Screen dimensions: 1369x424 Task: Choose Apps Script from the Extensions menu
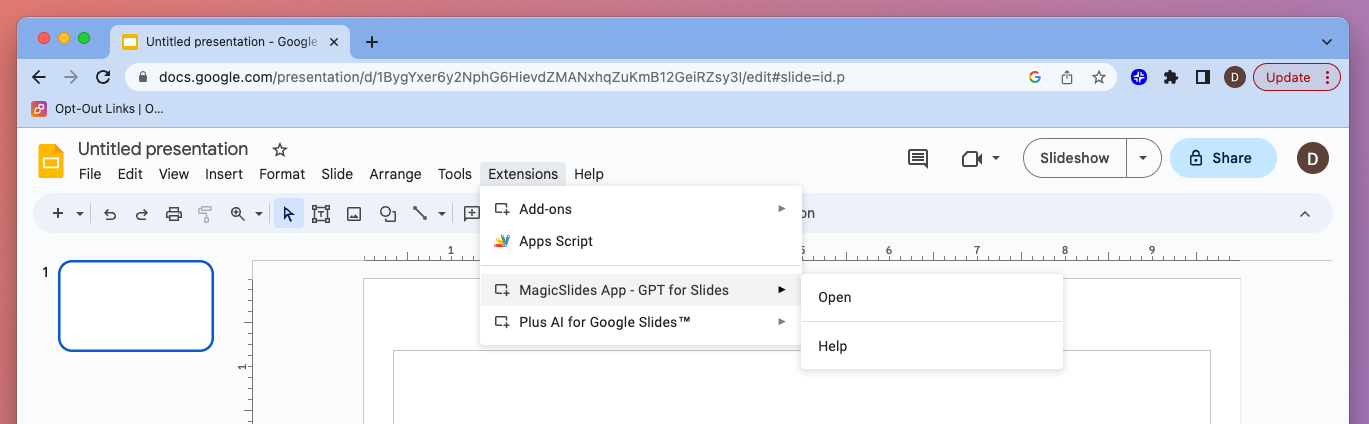641,241
